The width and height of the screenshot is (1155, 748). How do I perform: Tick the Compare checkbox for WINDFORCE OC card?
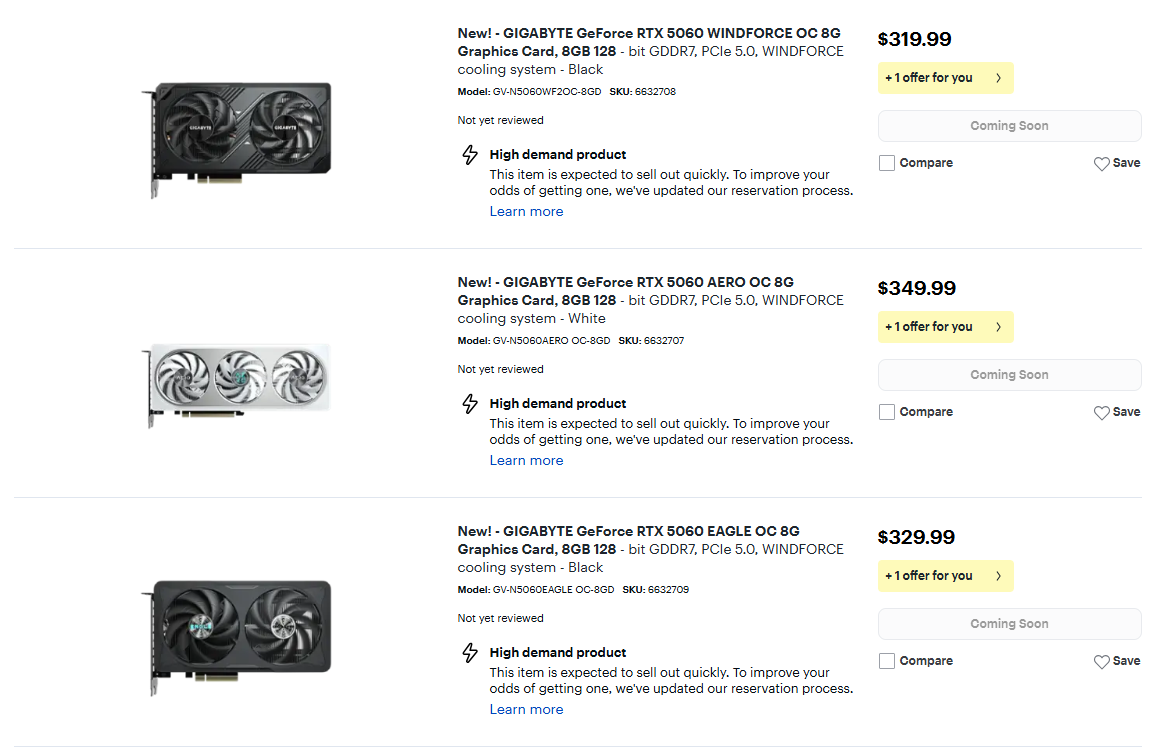pos(887,163)
